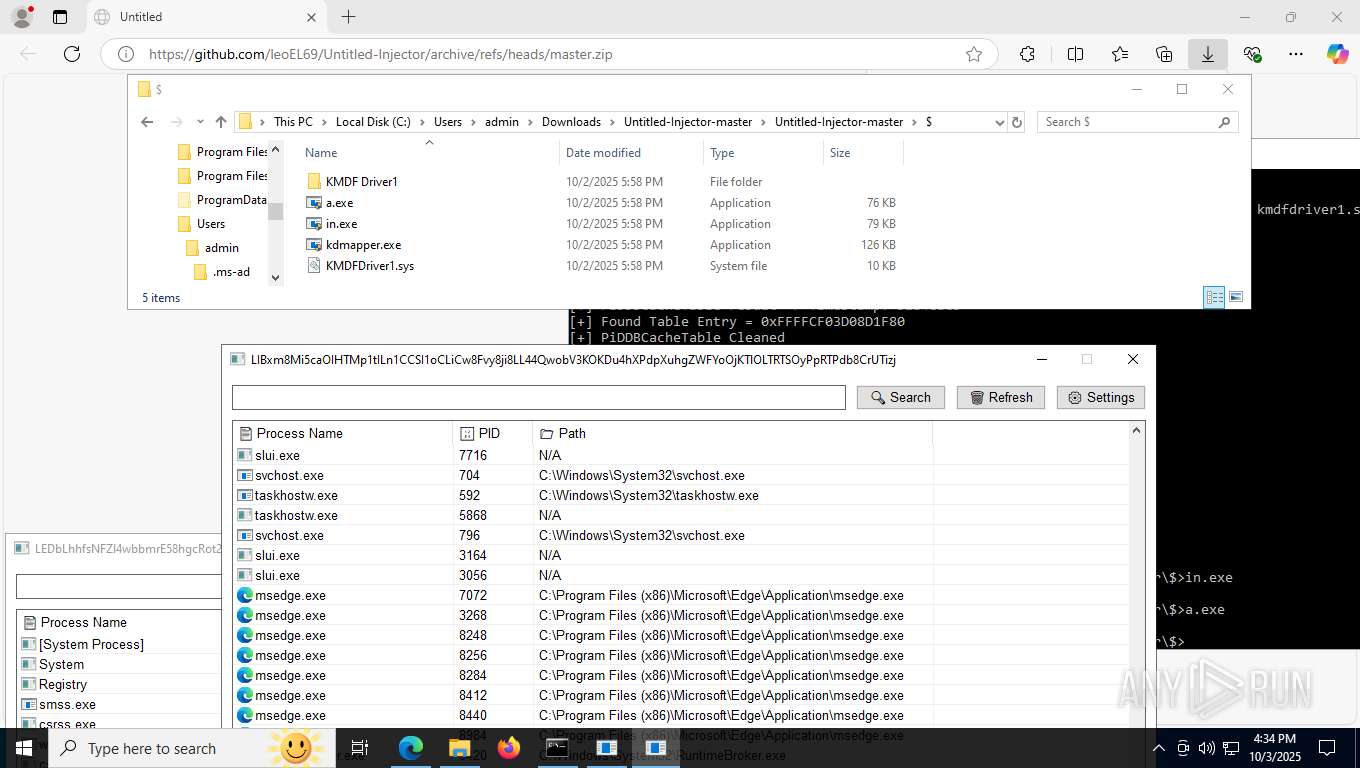
Task: Click the Search button in injector window
Action: pos(900,397)
